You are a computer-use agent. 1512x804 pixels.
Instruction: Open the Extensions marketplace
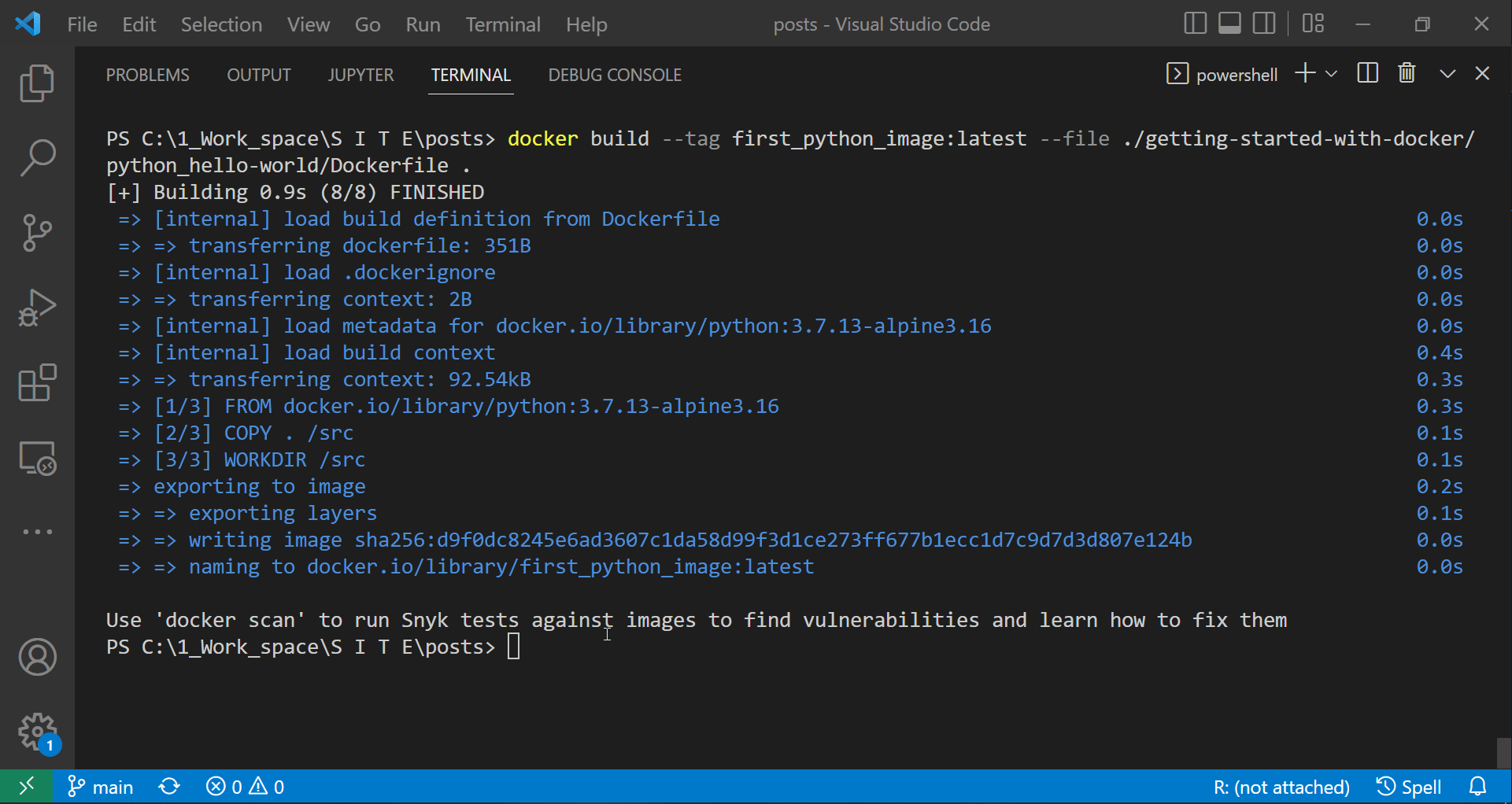[37, 383]
